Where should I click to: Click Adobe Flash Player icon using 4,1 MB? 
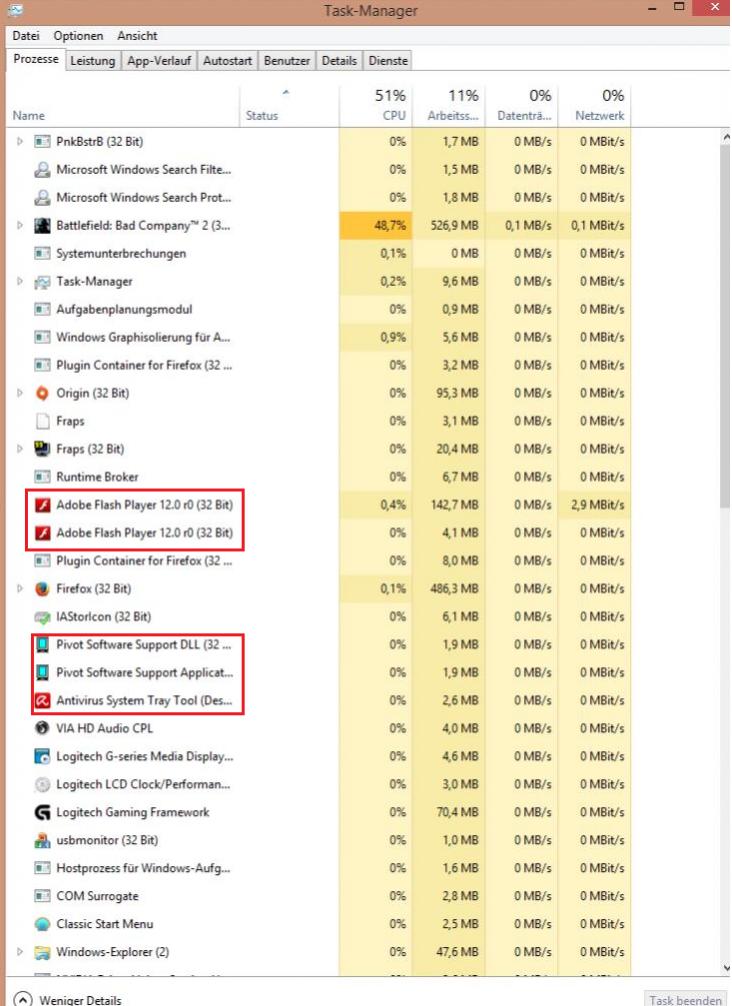[42, 533]
